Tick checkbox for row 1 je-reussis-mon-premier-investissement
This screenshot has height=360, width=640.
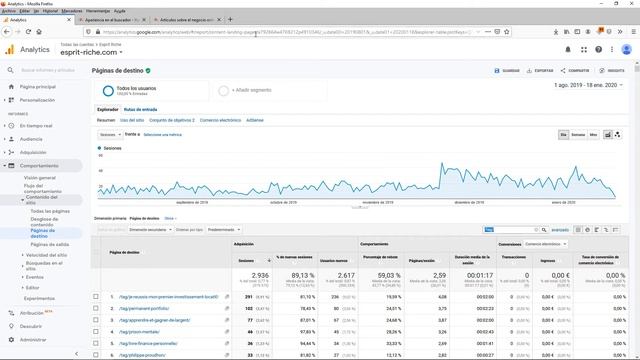pyautogui.click(x=96, y=297)
